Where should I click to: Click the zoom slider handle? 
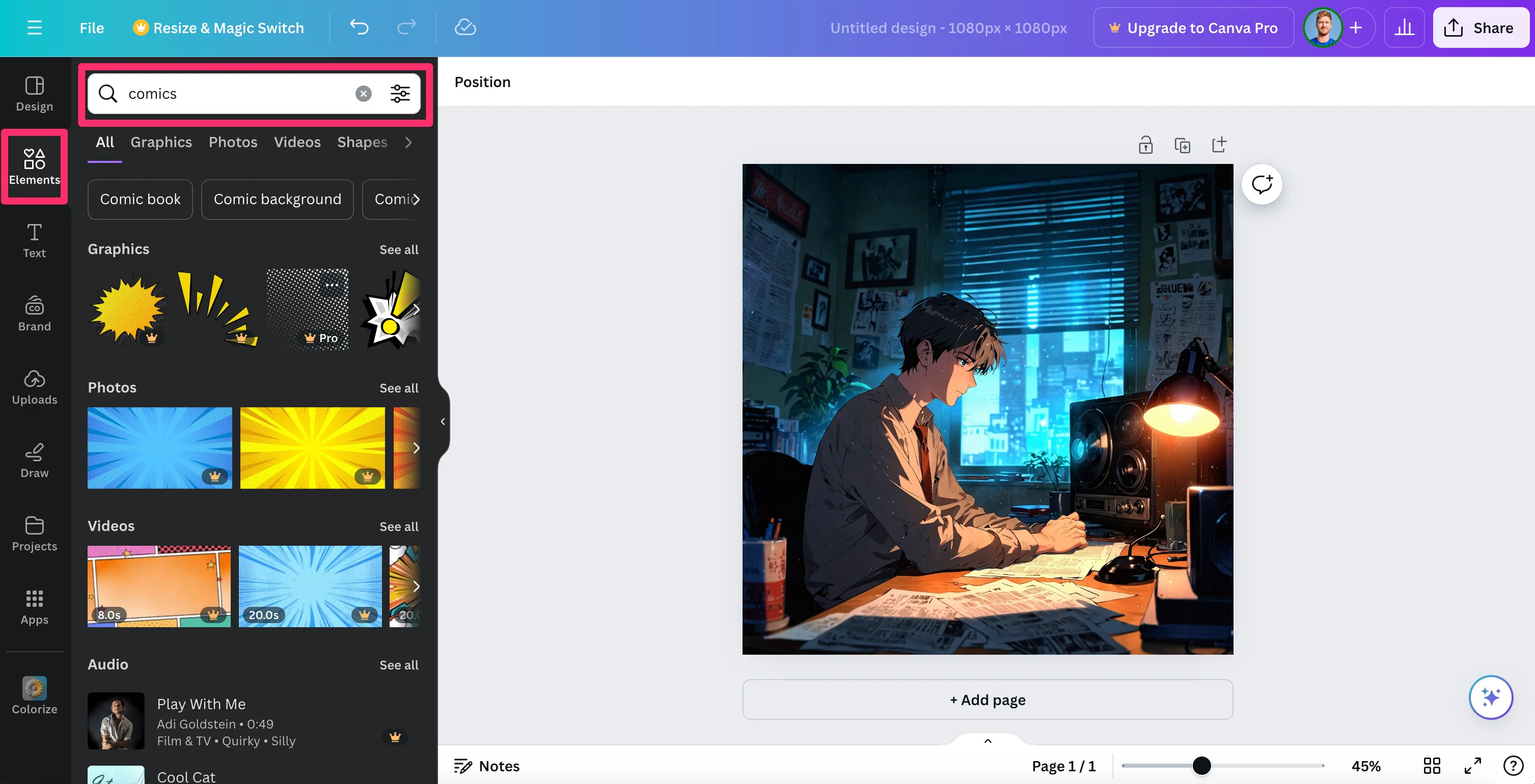click(1201, 766)
